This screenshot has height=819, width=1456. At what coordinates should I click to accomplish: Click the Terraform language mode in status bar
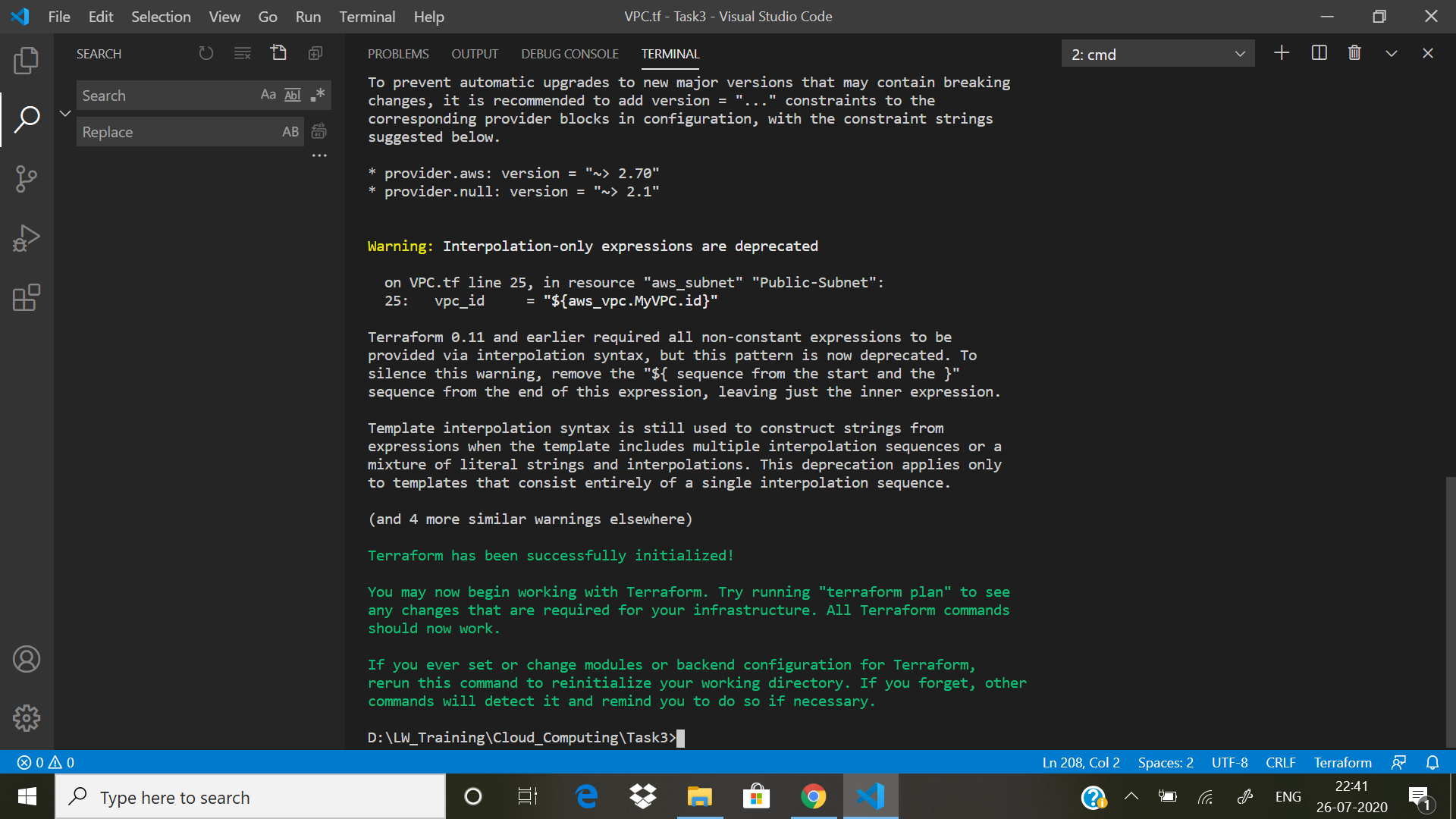click(x=1342, y=762)
